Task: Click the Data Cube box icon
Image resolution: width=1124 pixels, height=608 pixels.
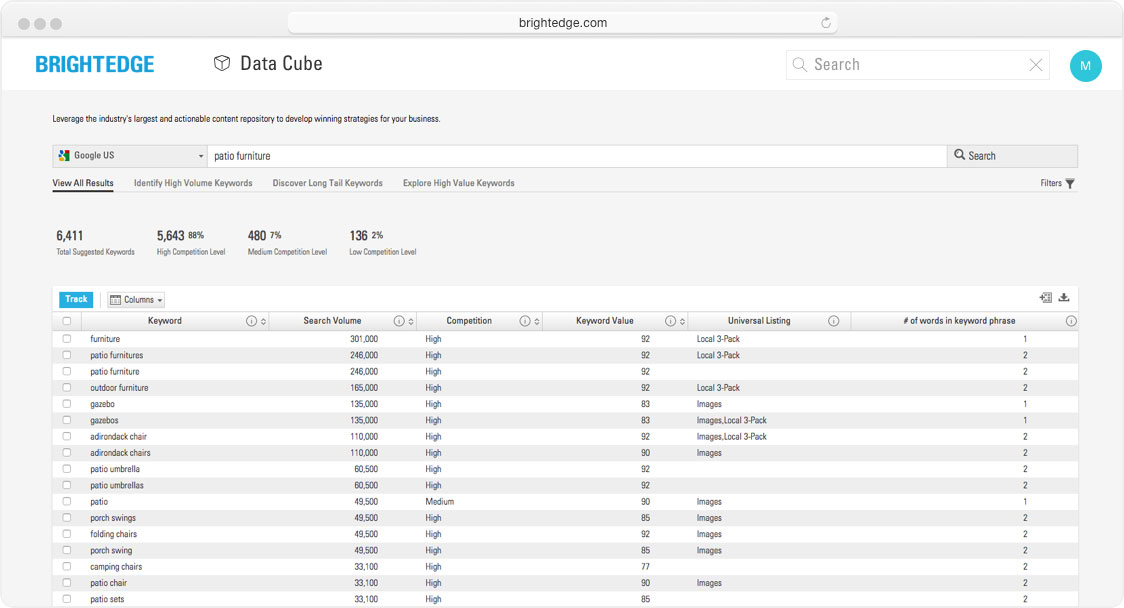Action: (222, 64)
